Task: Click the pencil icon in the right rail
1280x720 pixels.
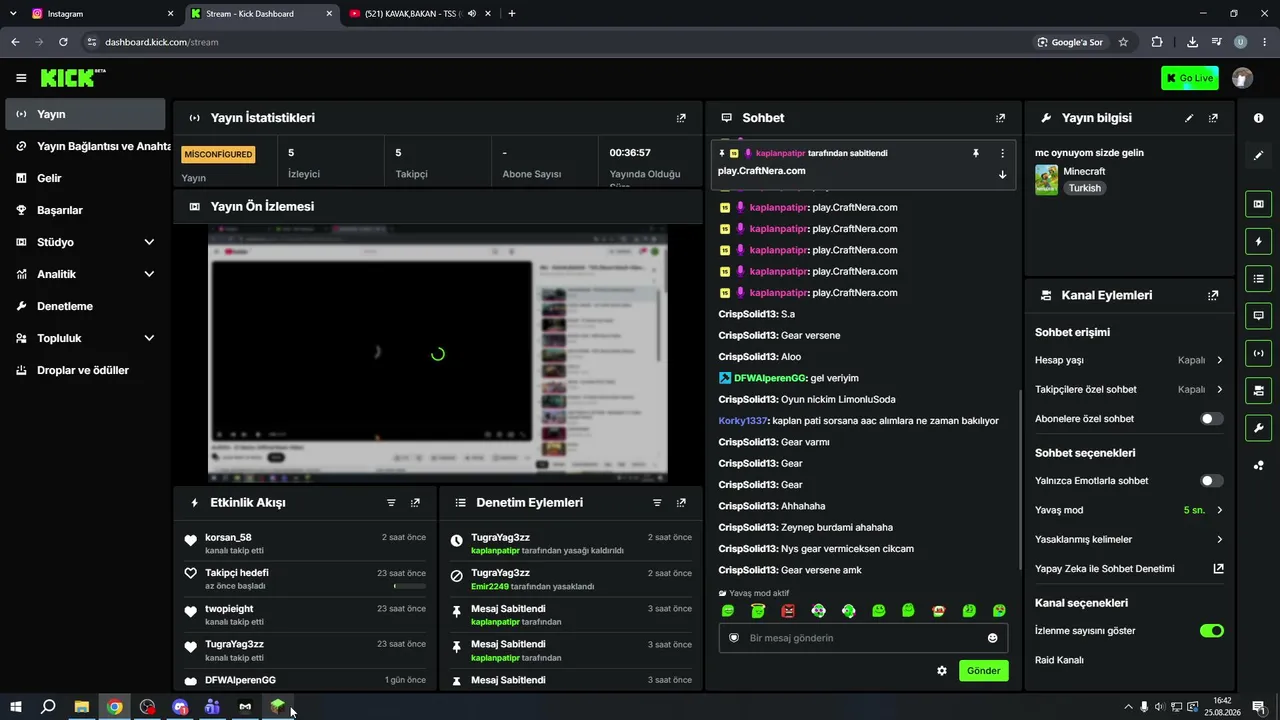Action: click(1258, 156)
